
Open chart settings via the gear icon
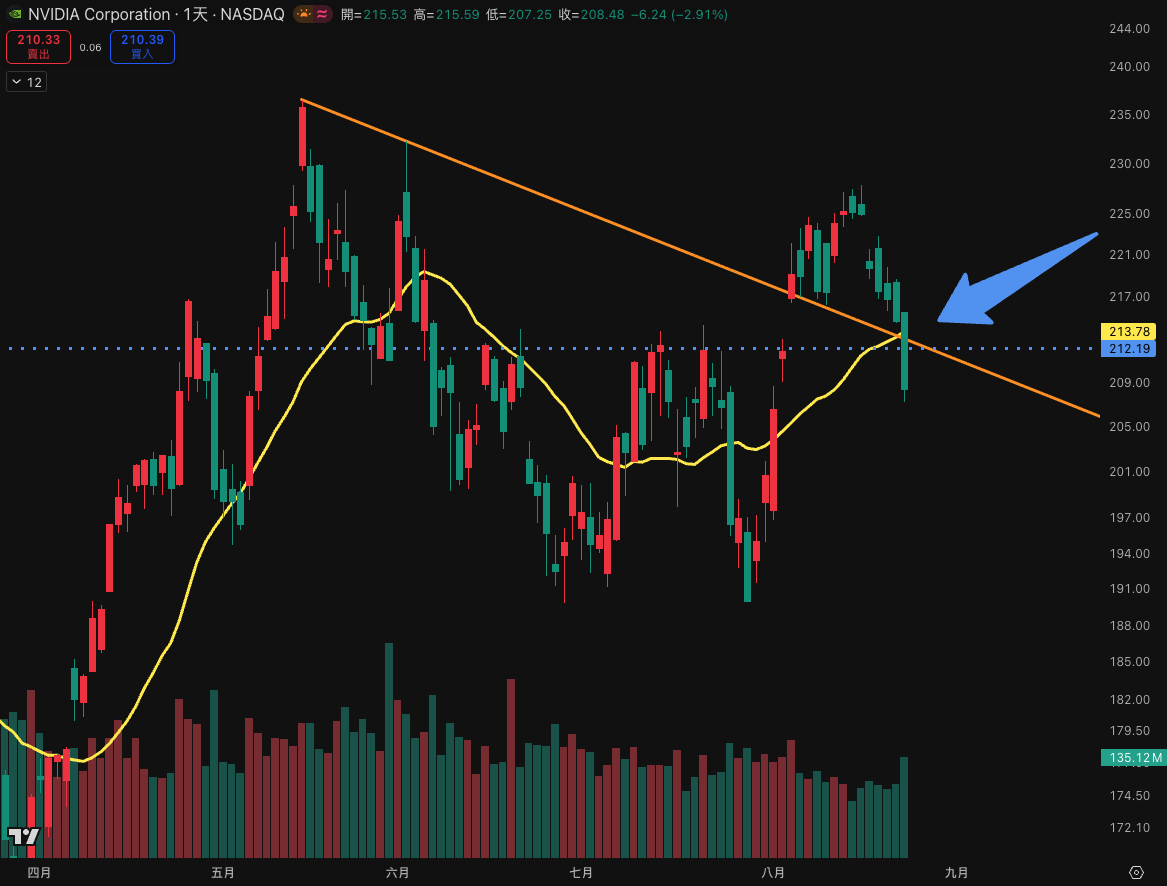pyautogui.click(x=1136, y=872)
